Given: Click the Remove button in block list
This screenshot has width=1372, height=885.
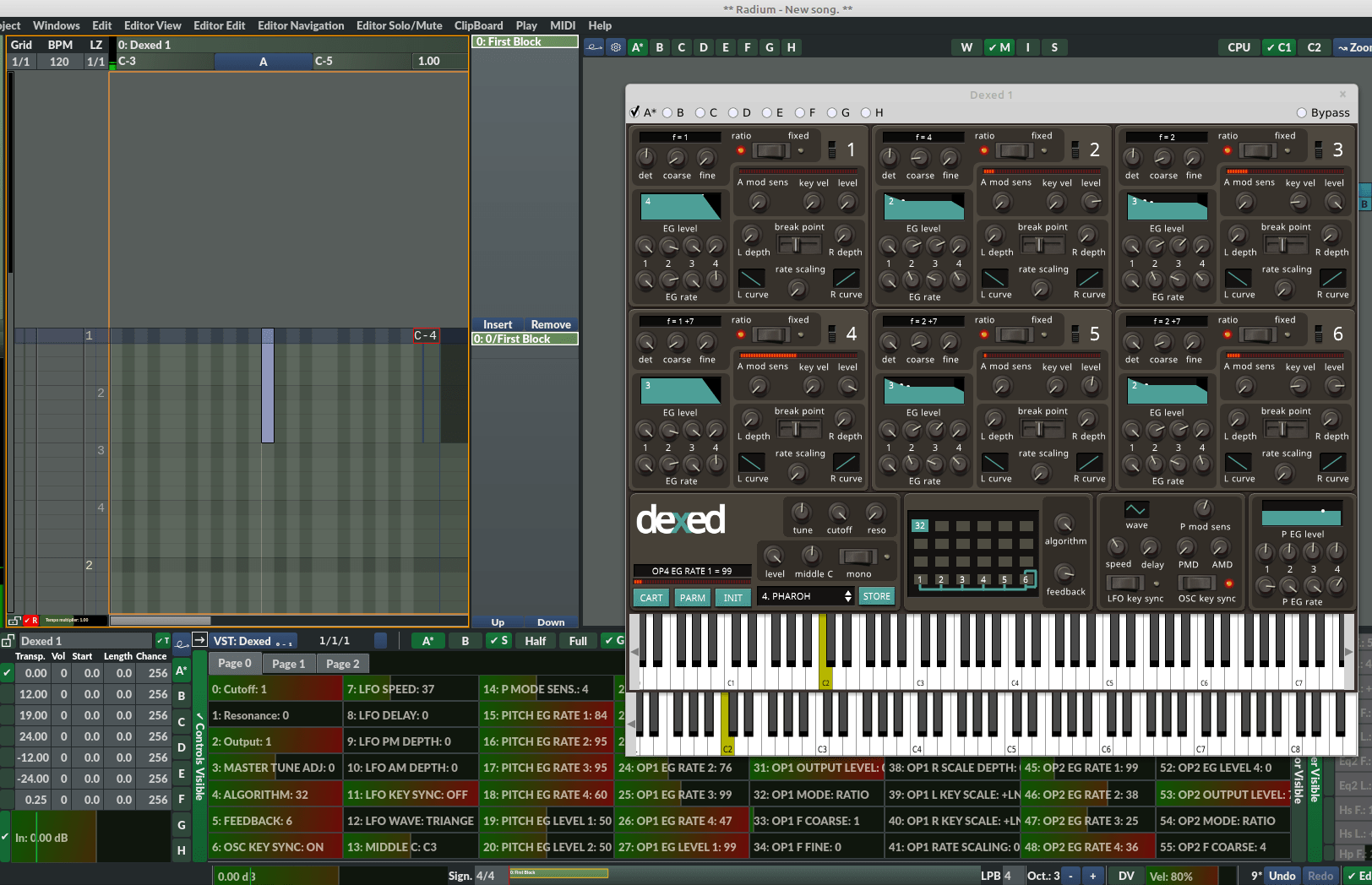Looking at the screenshot, I should tap(551, 324).
